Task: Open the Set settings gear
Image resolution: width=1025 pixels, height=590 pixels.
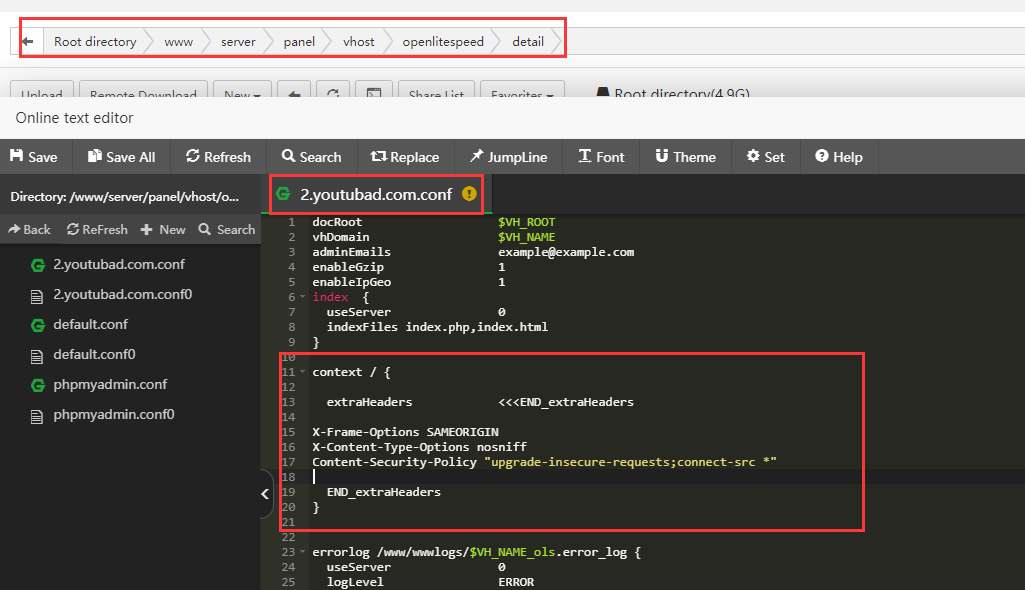Action: click(765, 157)
